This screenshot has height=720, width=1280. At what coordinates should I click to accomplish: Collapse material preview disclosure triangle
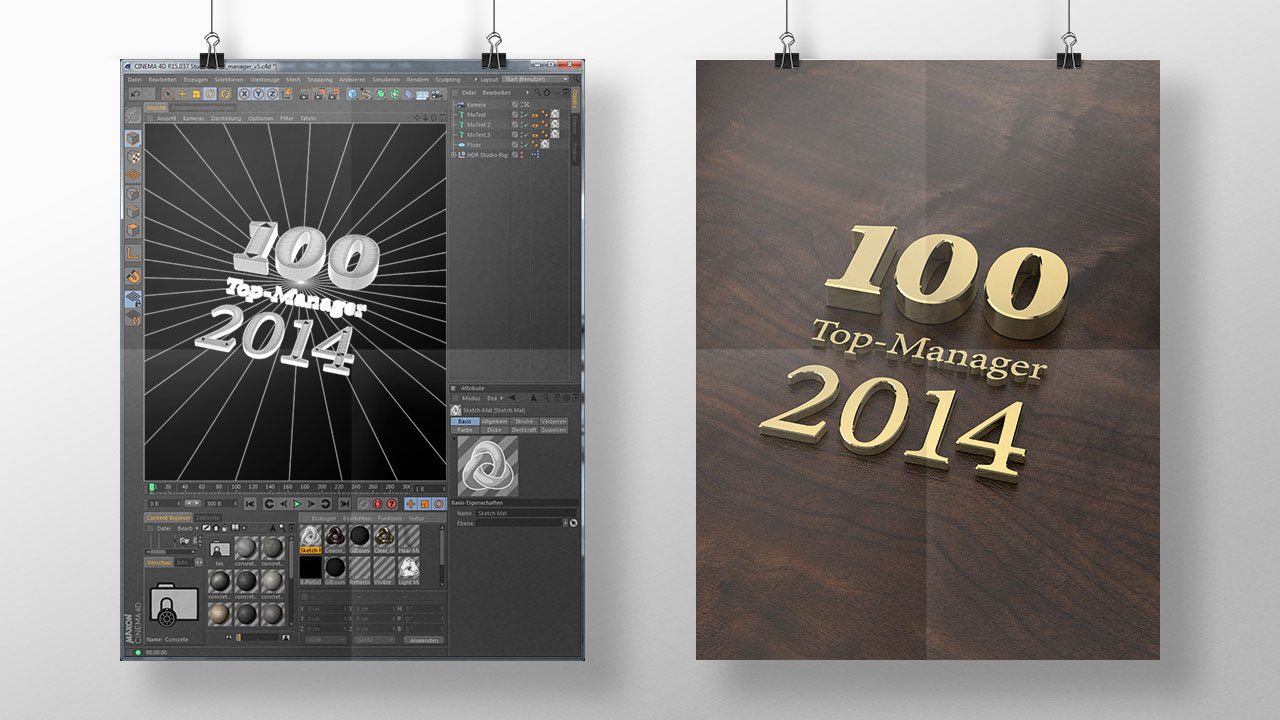pos(454,439)
